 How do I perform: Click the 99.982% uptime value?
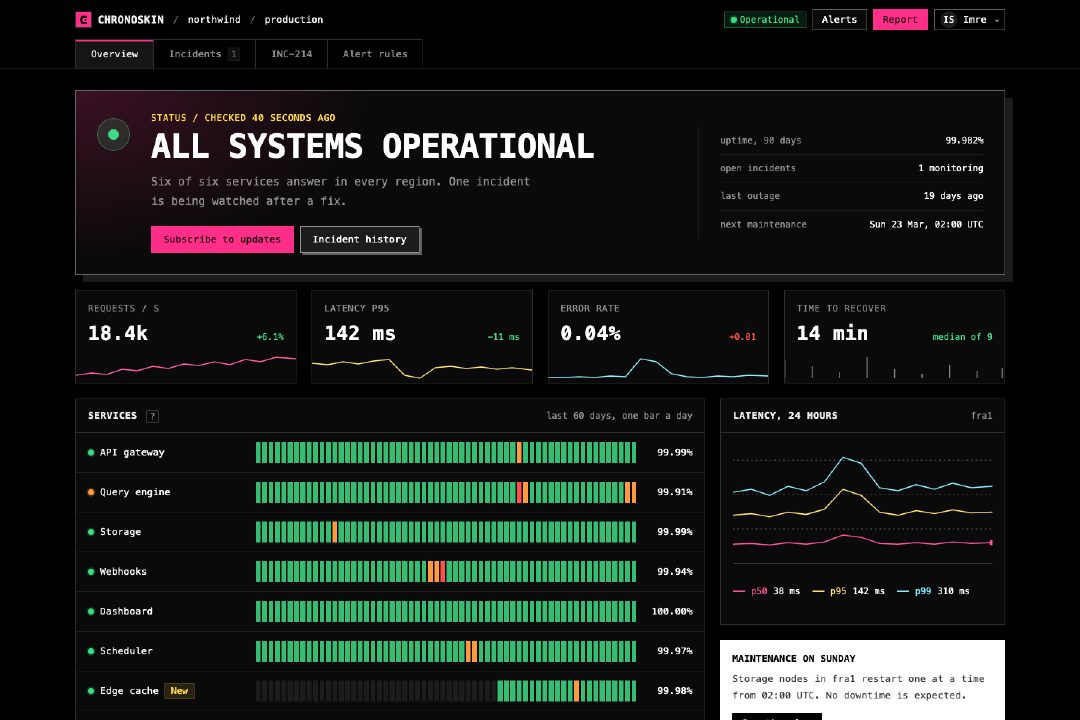964,141
